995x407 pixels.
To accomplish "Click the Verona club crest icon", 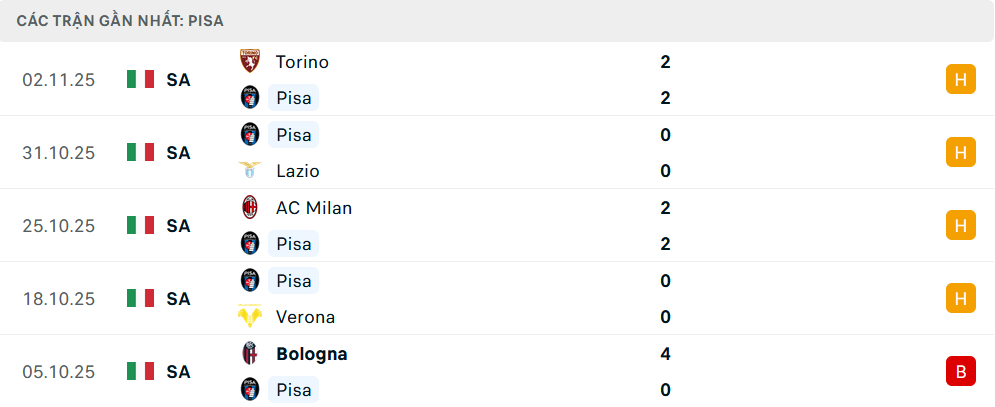I will (249, 317).
